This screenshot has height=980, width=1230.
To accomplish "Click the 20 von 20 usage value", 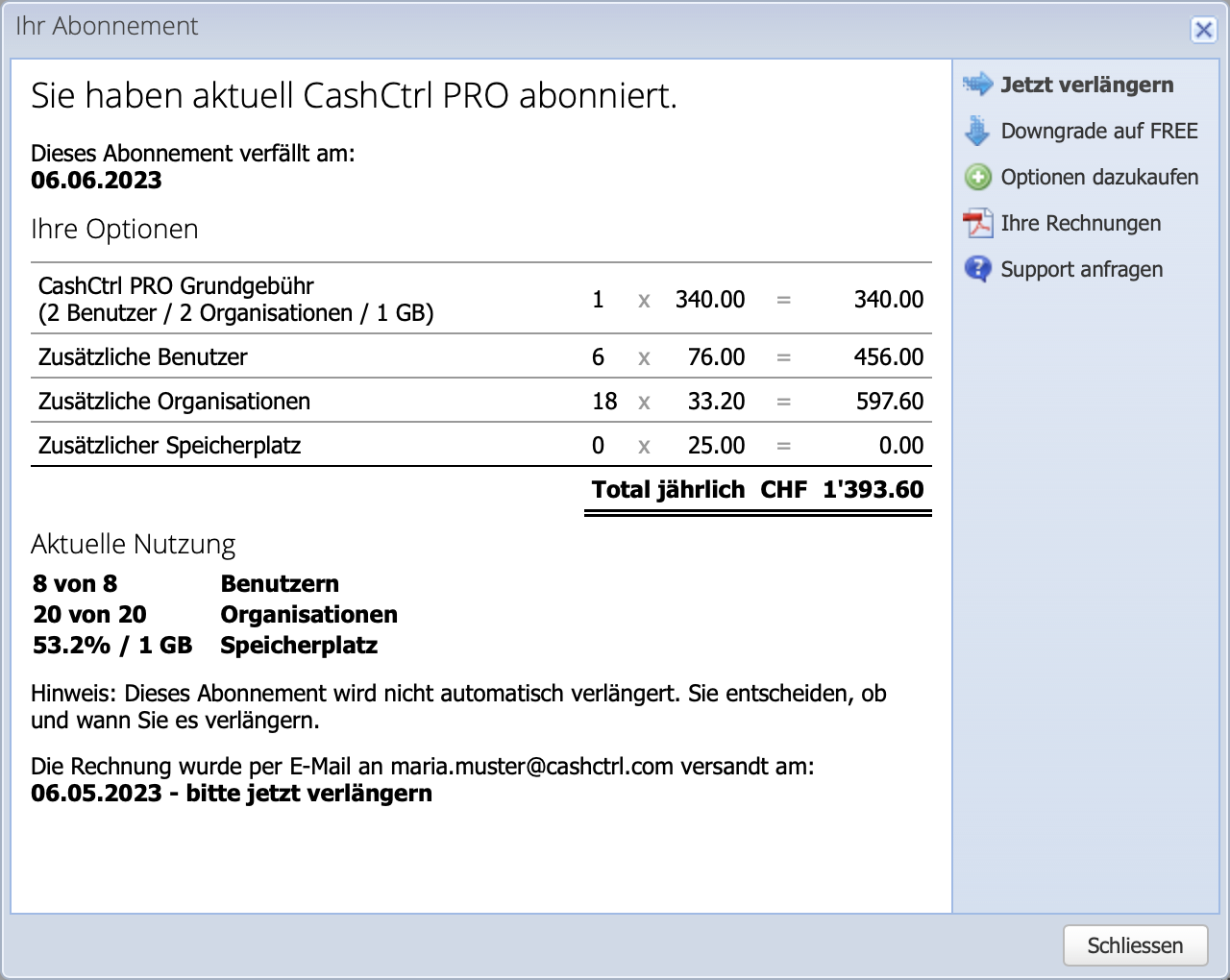I will (89, 615).
